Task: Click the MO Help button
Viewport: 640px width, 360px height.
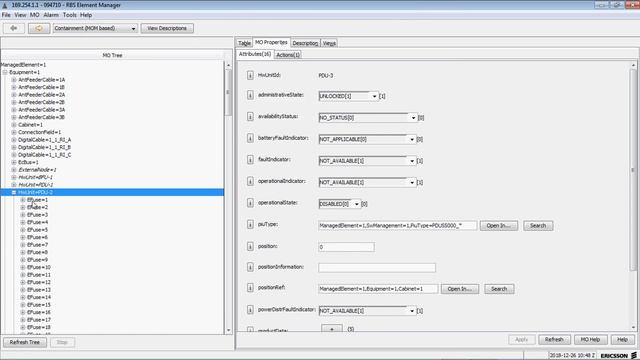Action: (590, 339)
